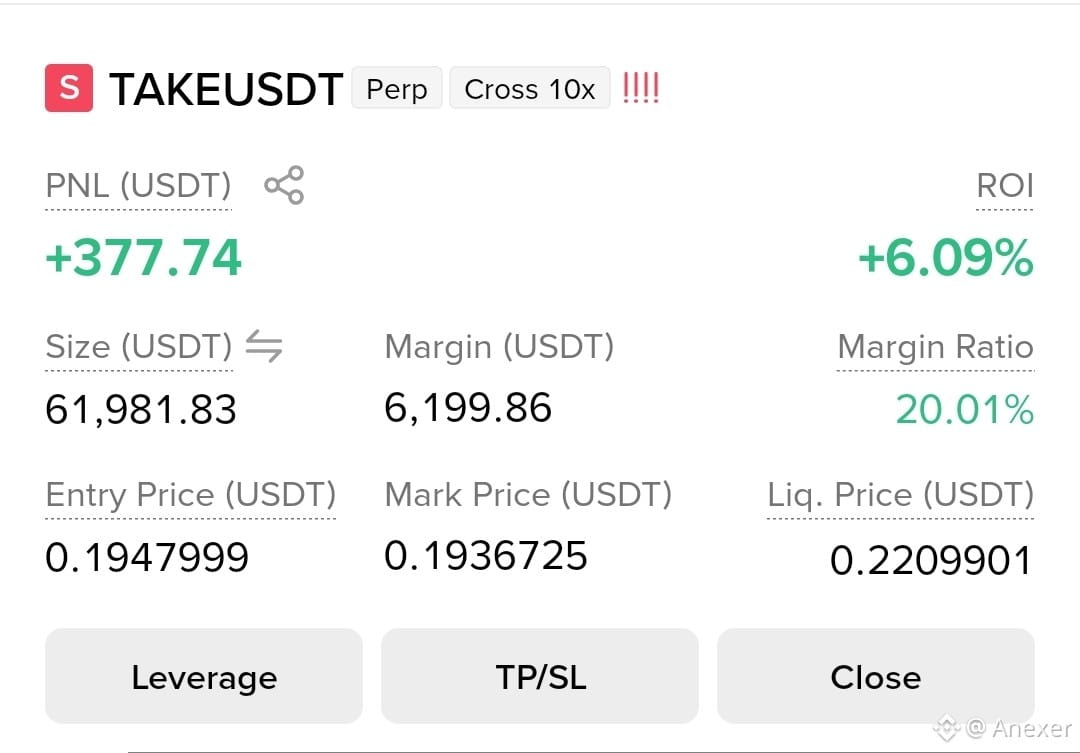Image resolution: width=1080 pixels, height=753 pixels.
Task: Select the TAKEUSDT symbol name
Action: 226,89
